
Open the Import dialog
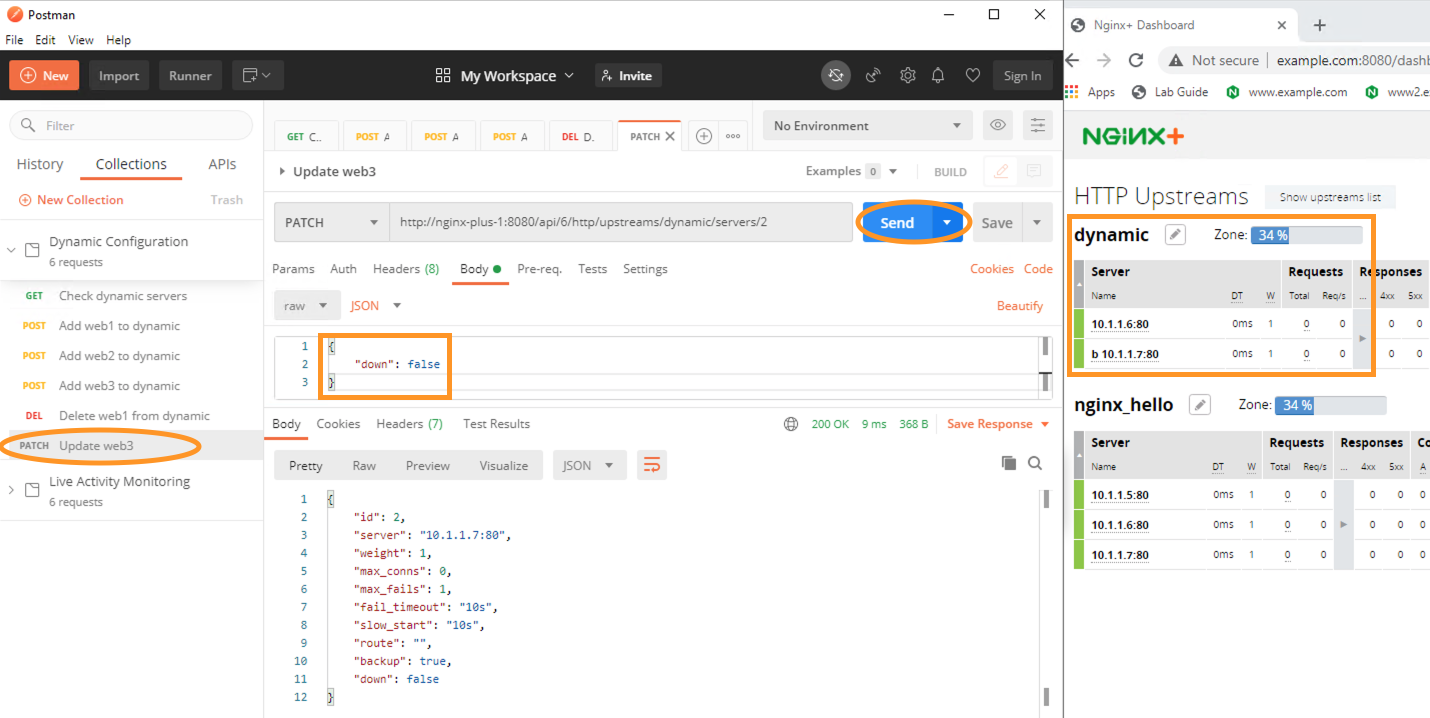coord(119,76)
